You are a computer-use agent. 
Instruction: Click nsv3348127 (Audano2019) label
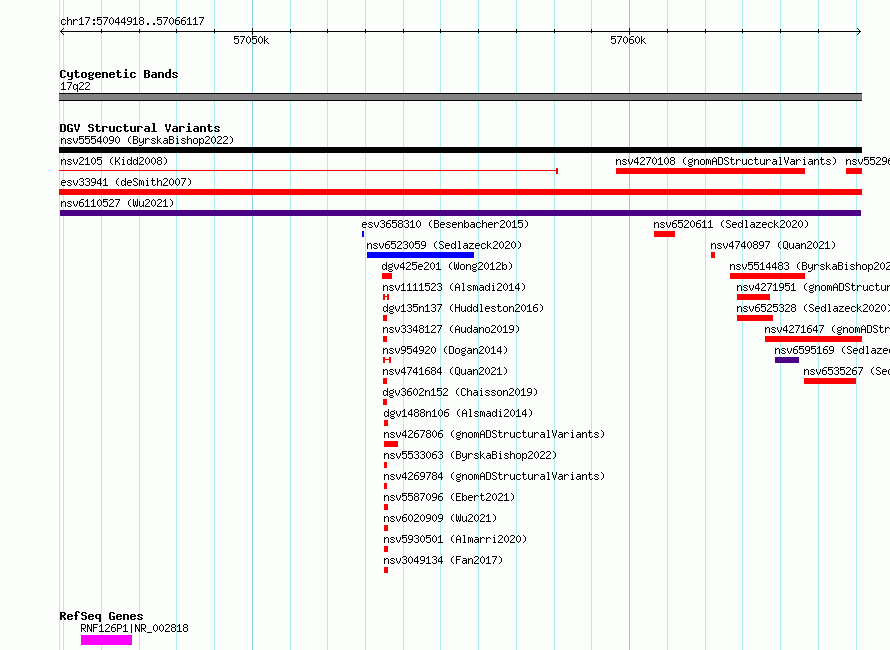click(451, 329)
